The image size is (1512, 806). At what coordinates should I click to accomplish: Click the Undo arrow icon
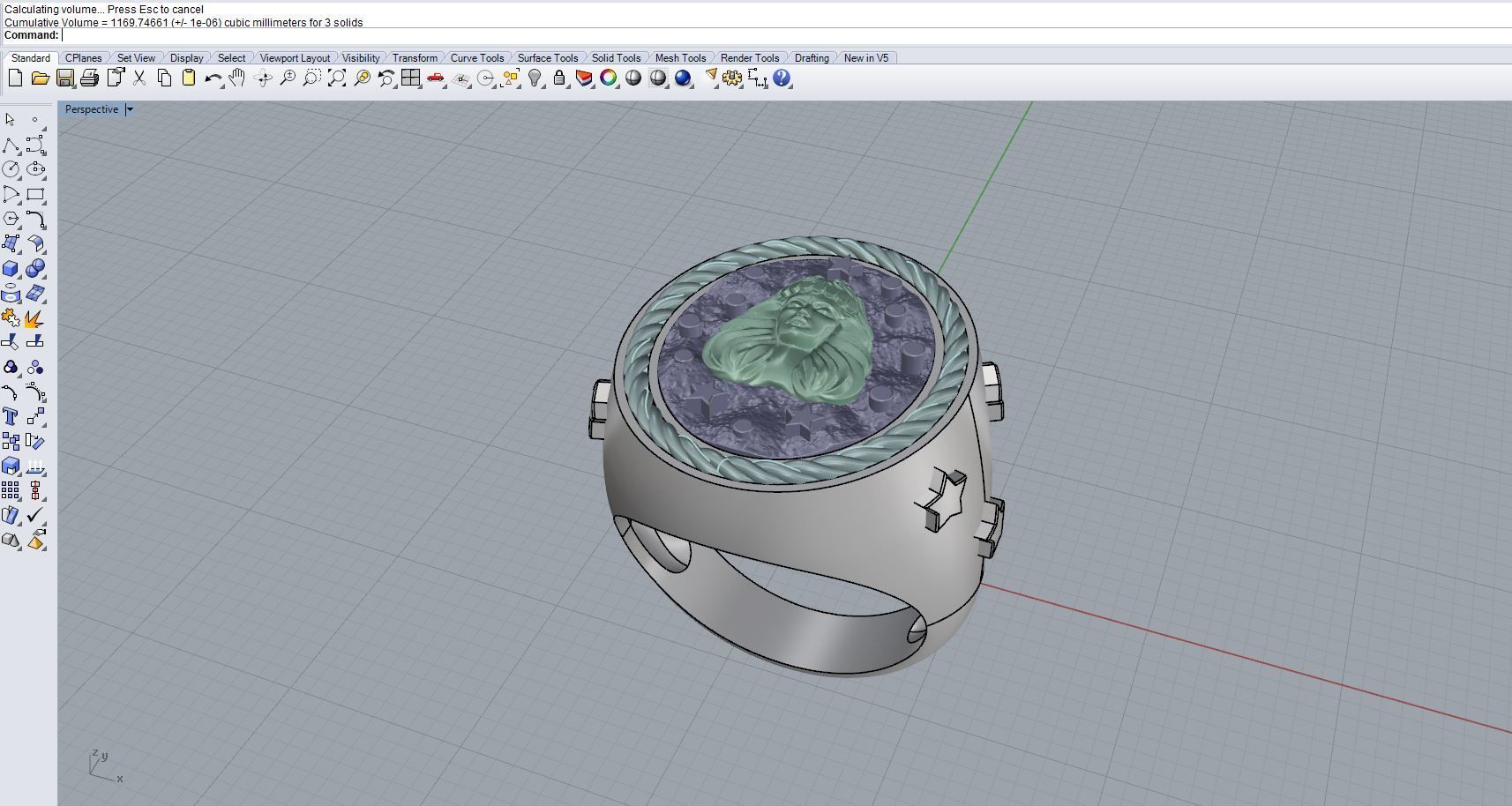click(213, 78)
